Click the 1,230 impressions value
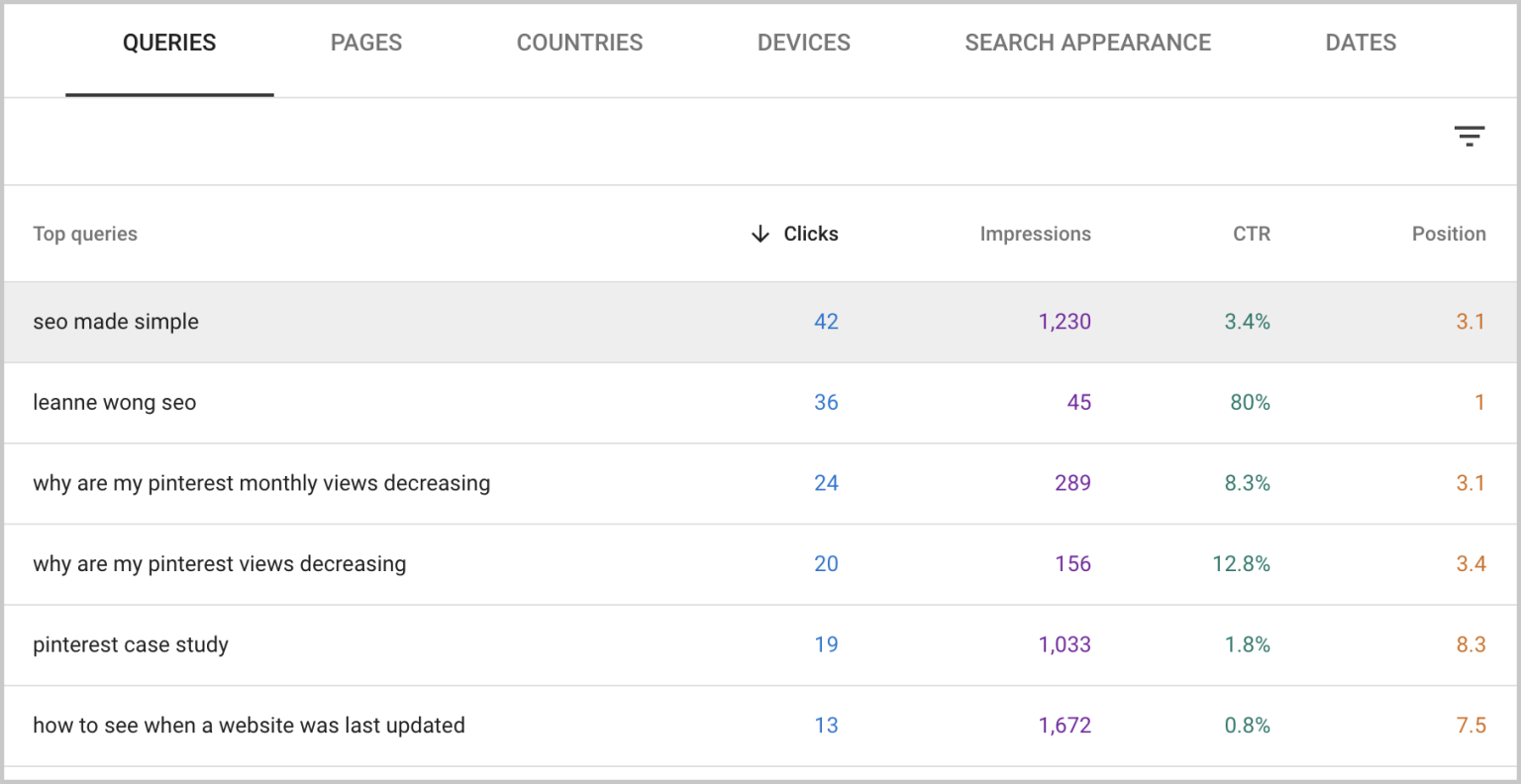This screenshot has width=1521, height=784. coord(1064,321)
